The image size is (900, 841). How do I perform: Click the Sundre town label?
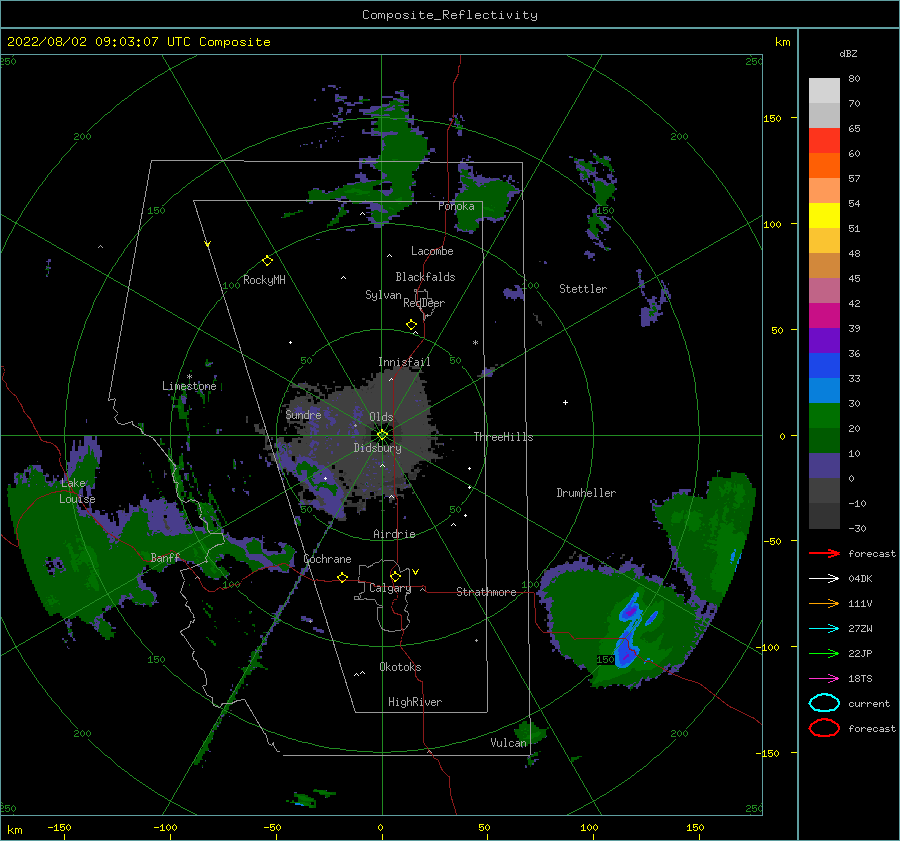[303, 415]
